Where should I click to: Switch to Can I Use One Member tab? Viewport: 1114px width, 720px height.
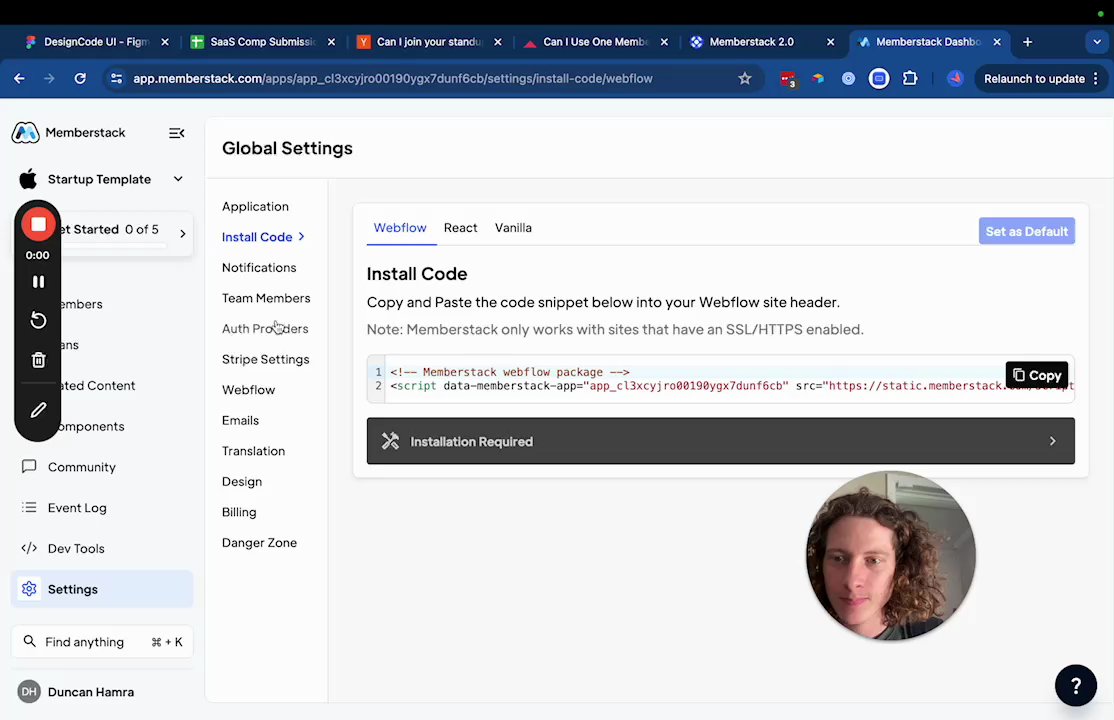coord(595,42)
